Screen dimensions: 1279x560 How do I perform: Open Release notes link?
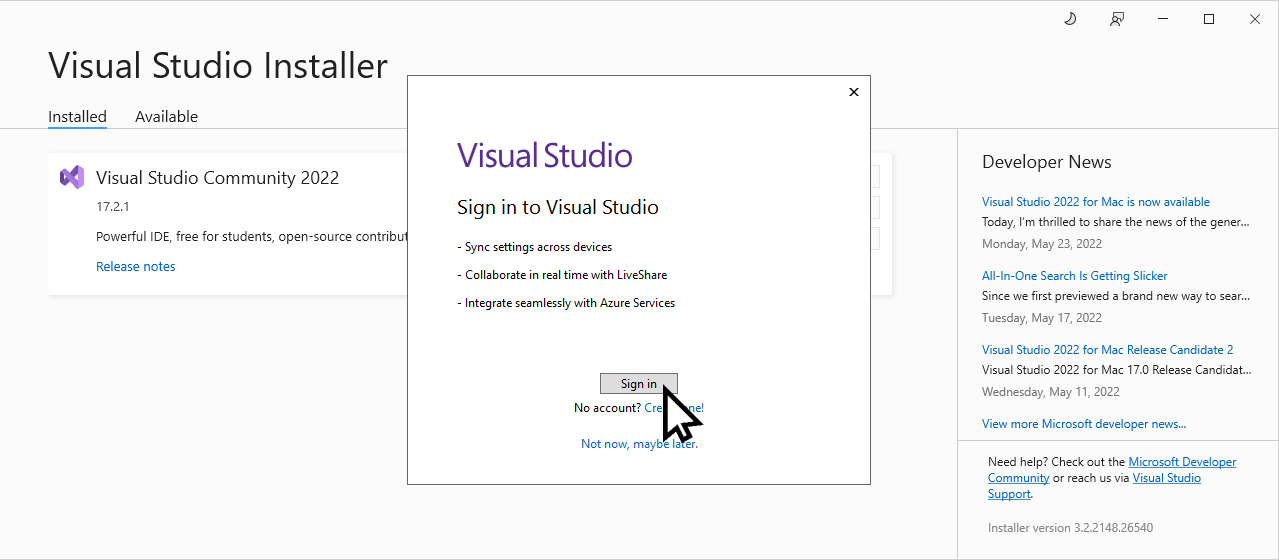click(136, 267)
